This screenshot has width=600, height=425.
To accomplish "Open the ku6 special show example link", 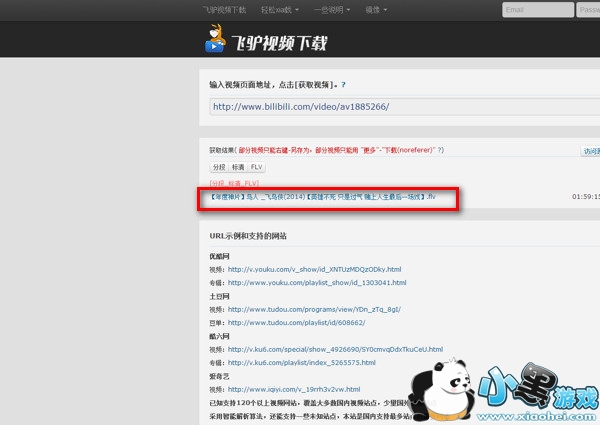I will (335, 350).
